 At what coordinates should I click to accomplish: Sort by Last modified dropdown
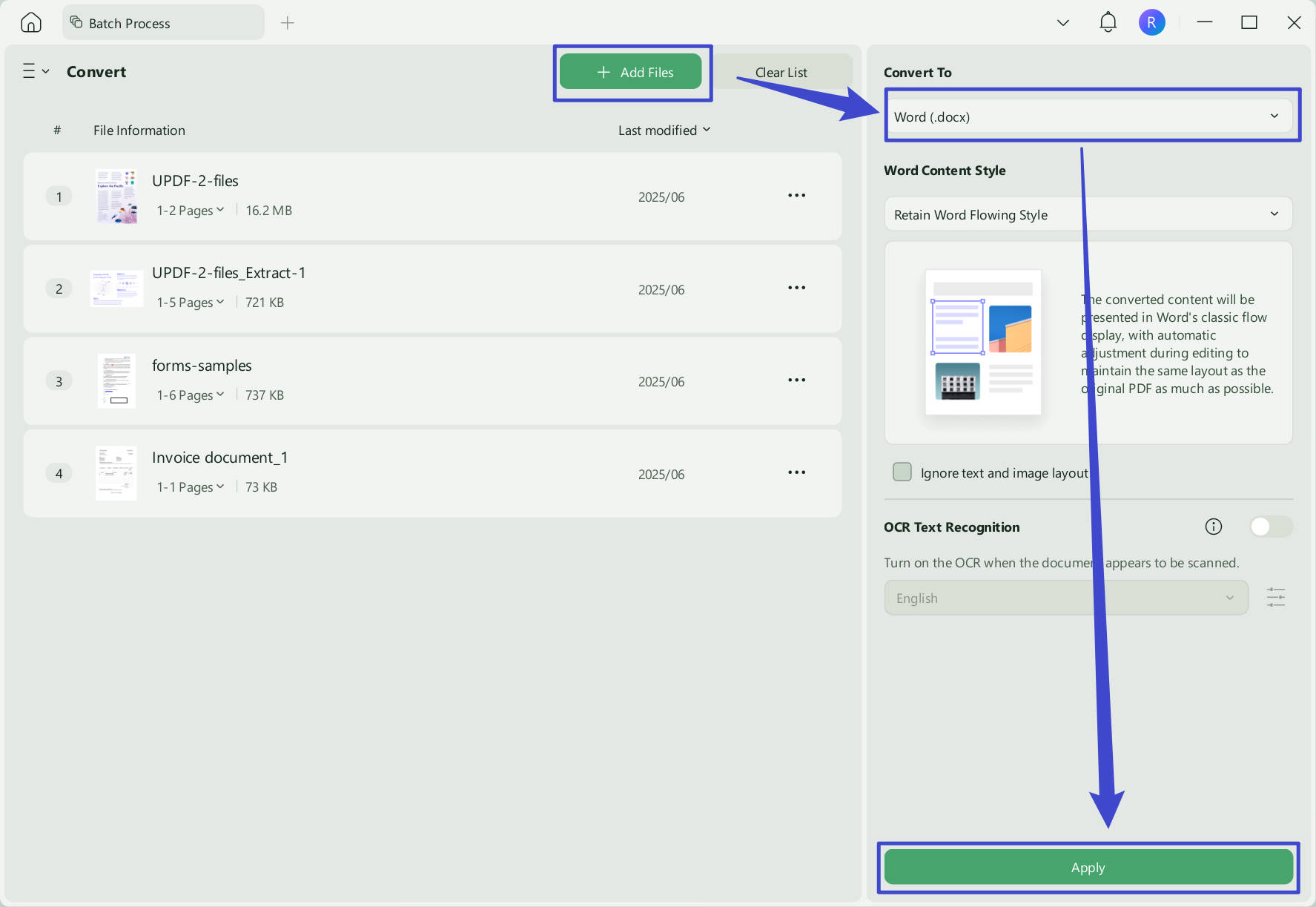pos(664,130)
